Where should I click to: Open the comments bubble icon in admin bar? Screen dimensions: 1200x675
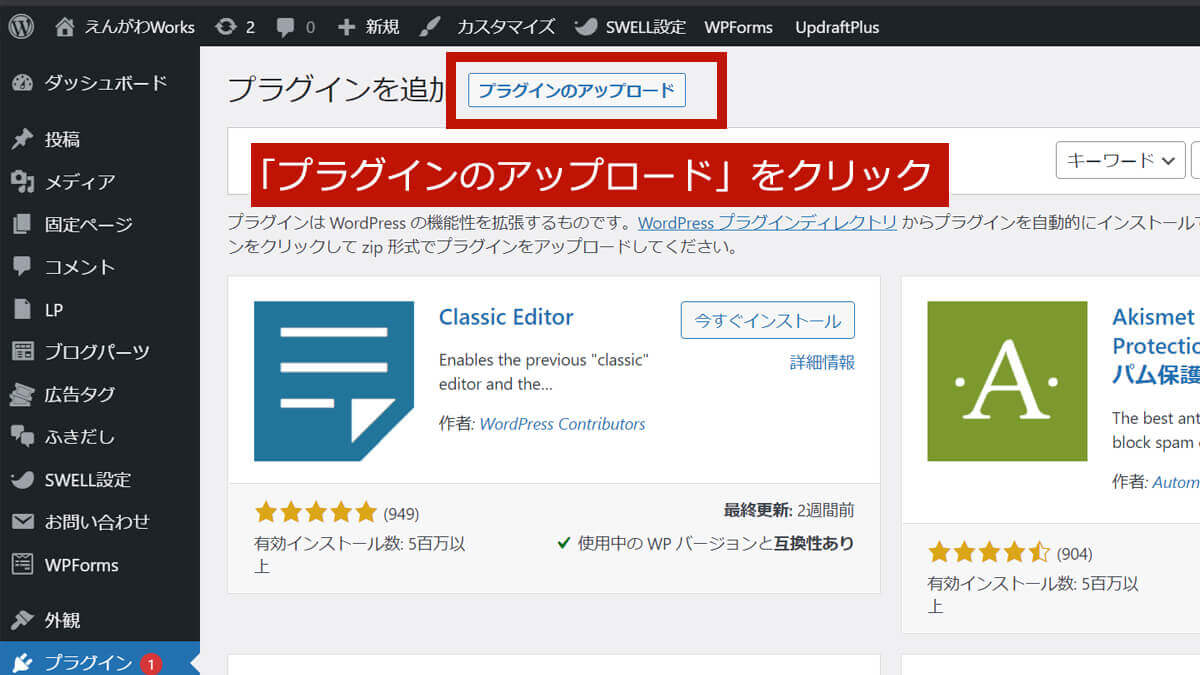coord(286,28)
